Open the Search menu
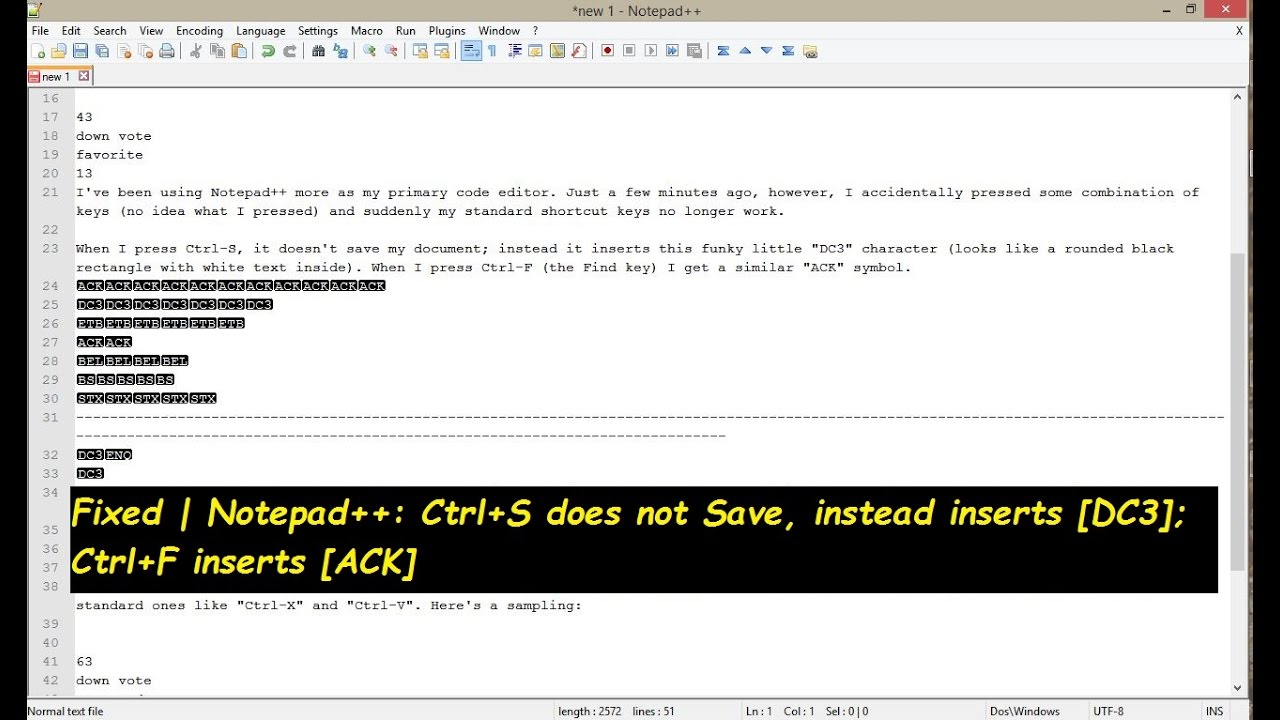This screenshot has width=1280, height=720. [x=110, y=31]
